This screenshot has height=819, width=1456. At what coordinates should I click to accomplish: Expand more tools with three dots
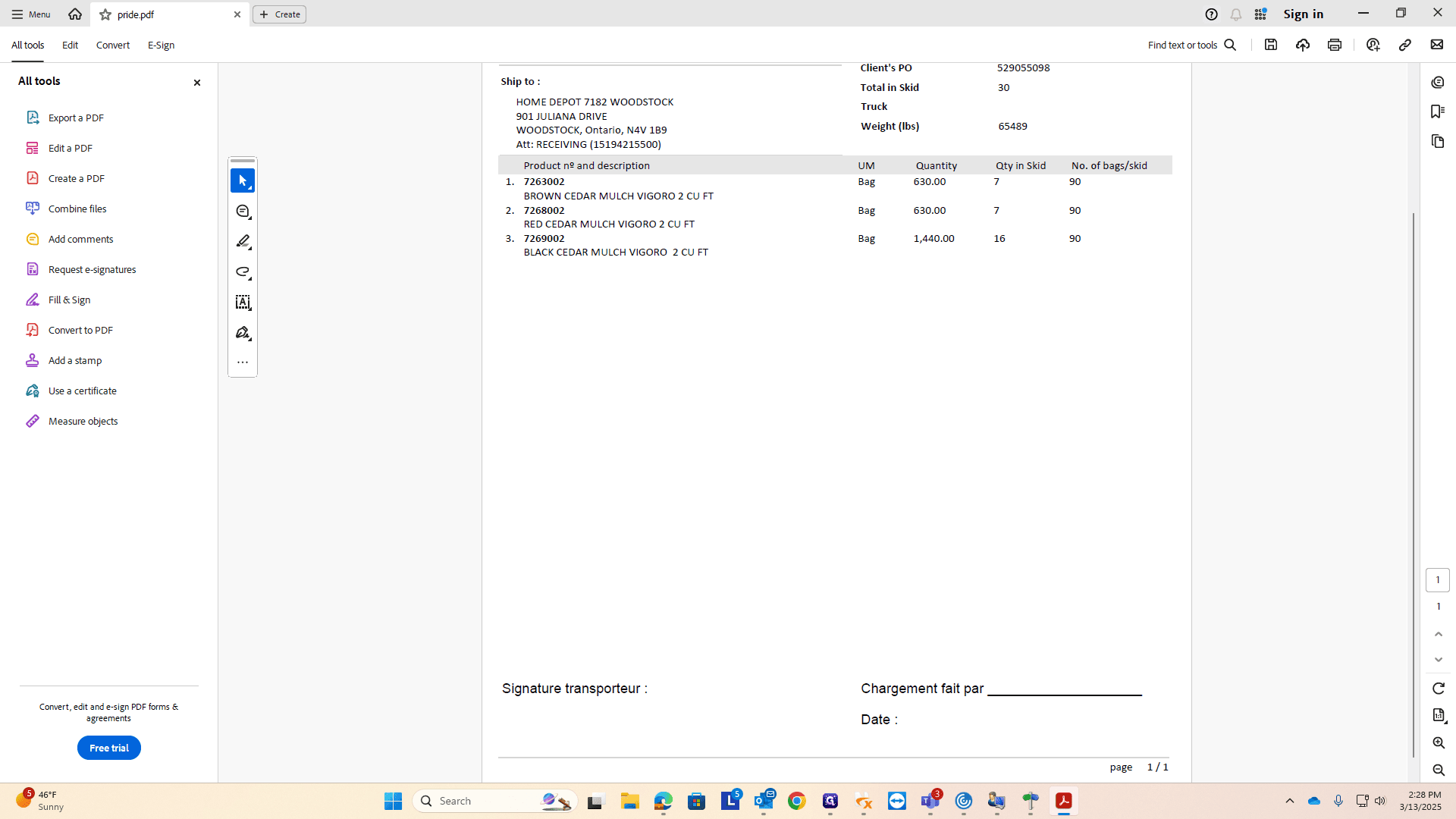pos(243,362)
